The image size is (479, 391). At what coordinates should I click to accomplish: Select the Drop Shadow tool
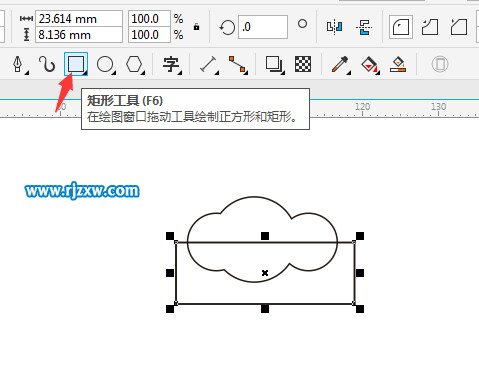pyautogui.click(x=274, y=64)
